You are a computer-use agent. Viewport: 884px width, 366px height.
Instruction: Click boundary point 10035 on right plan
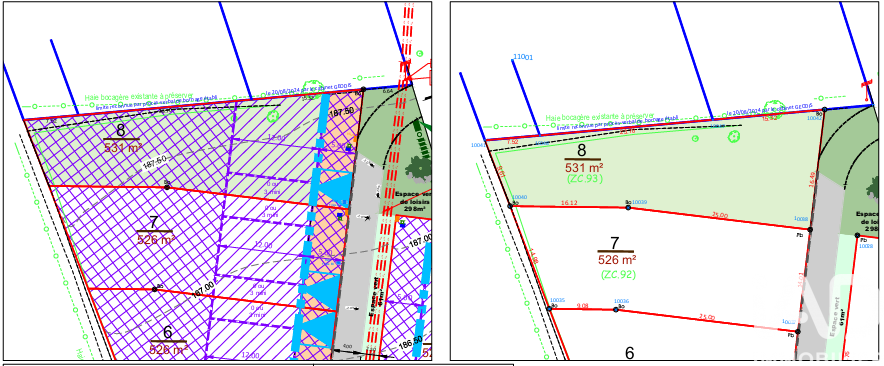tap(549, 308)
